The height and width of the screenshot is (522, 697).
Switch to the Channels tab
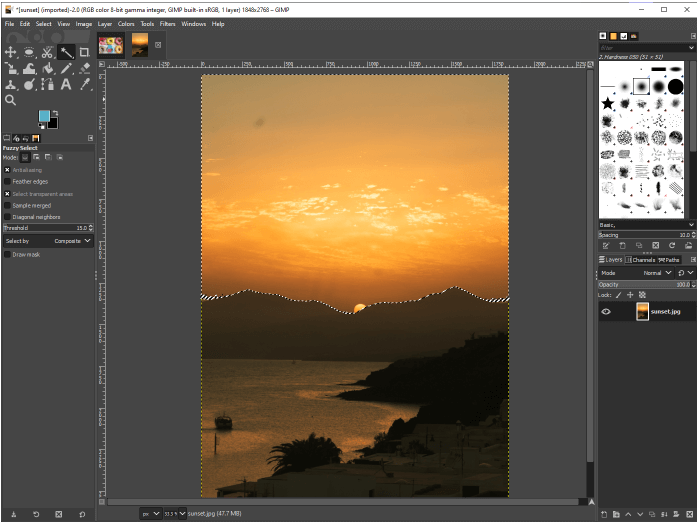pos(641,260)
